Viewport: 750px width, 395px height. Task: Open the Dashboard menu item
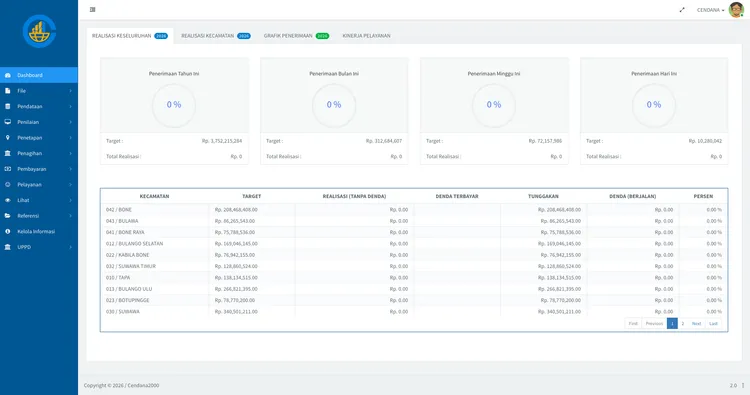point(39,75)
